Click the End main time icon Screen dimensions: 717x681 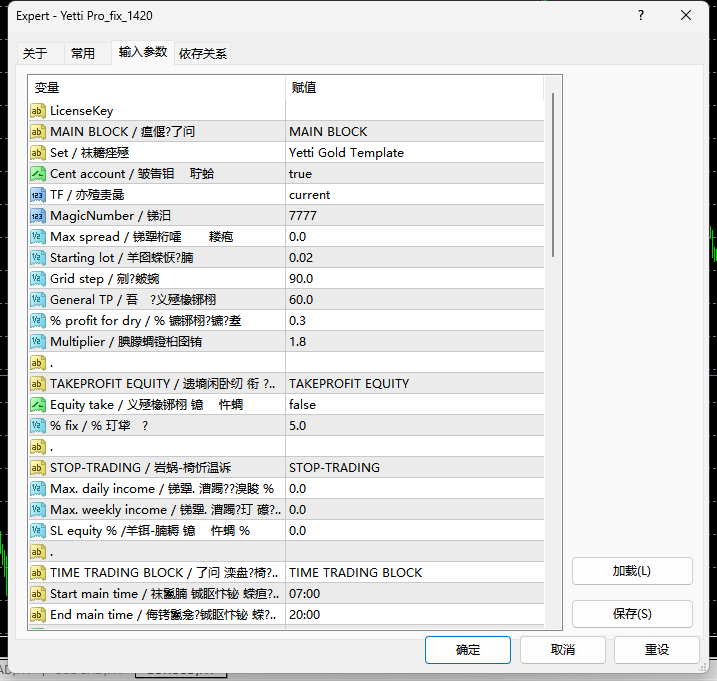pos(38,615)
